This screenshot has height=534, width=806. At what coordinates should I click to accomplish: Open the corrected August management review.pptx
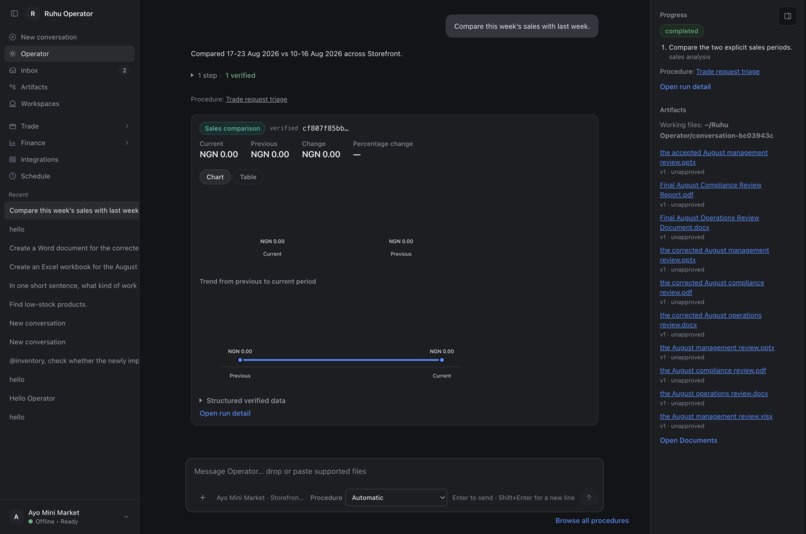point(714,255)
